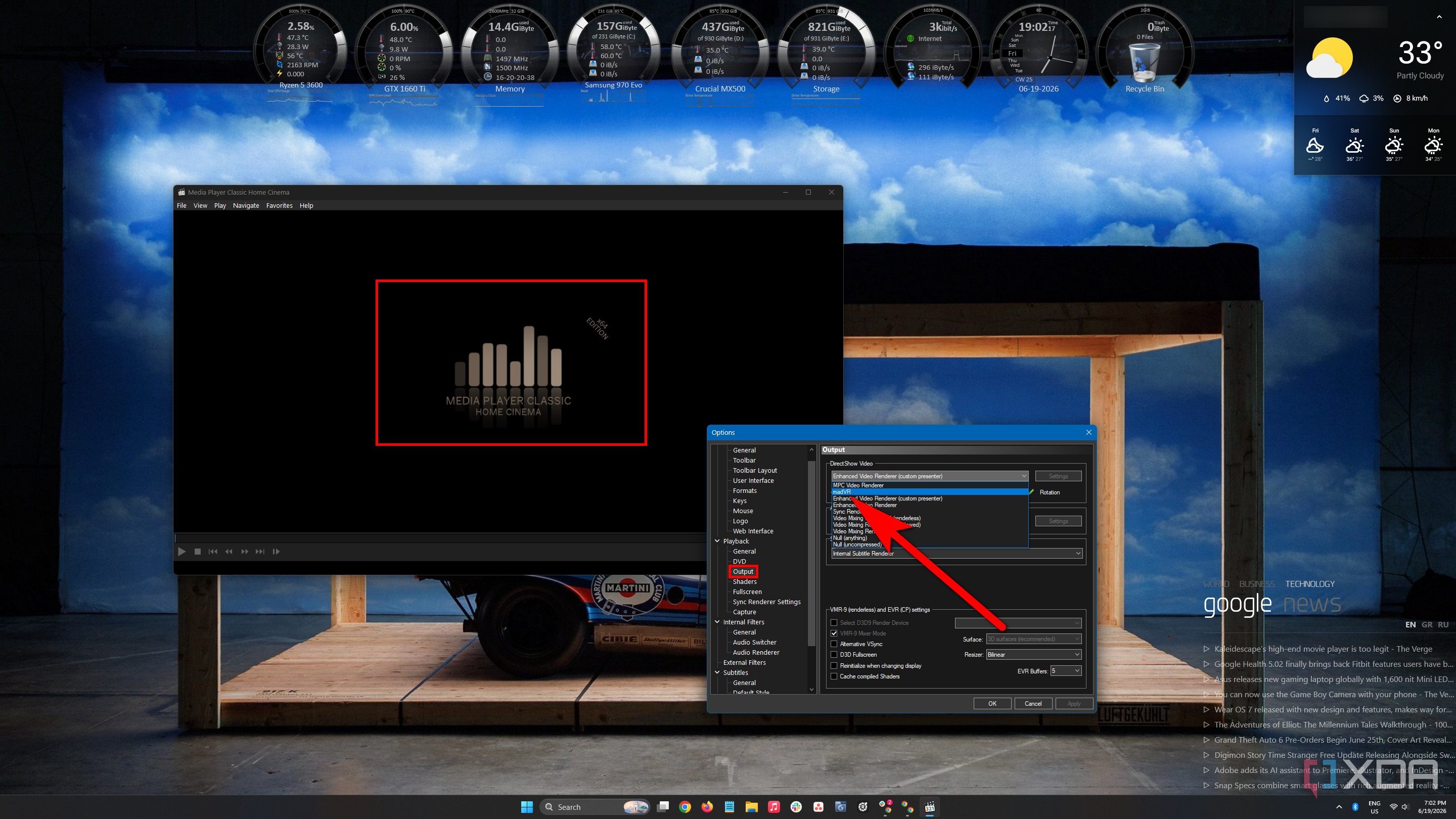Viewport: 1456px width, 819px height.
Task: Click the Skip Forward (next) playback icon
Action: (260, 552)
